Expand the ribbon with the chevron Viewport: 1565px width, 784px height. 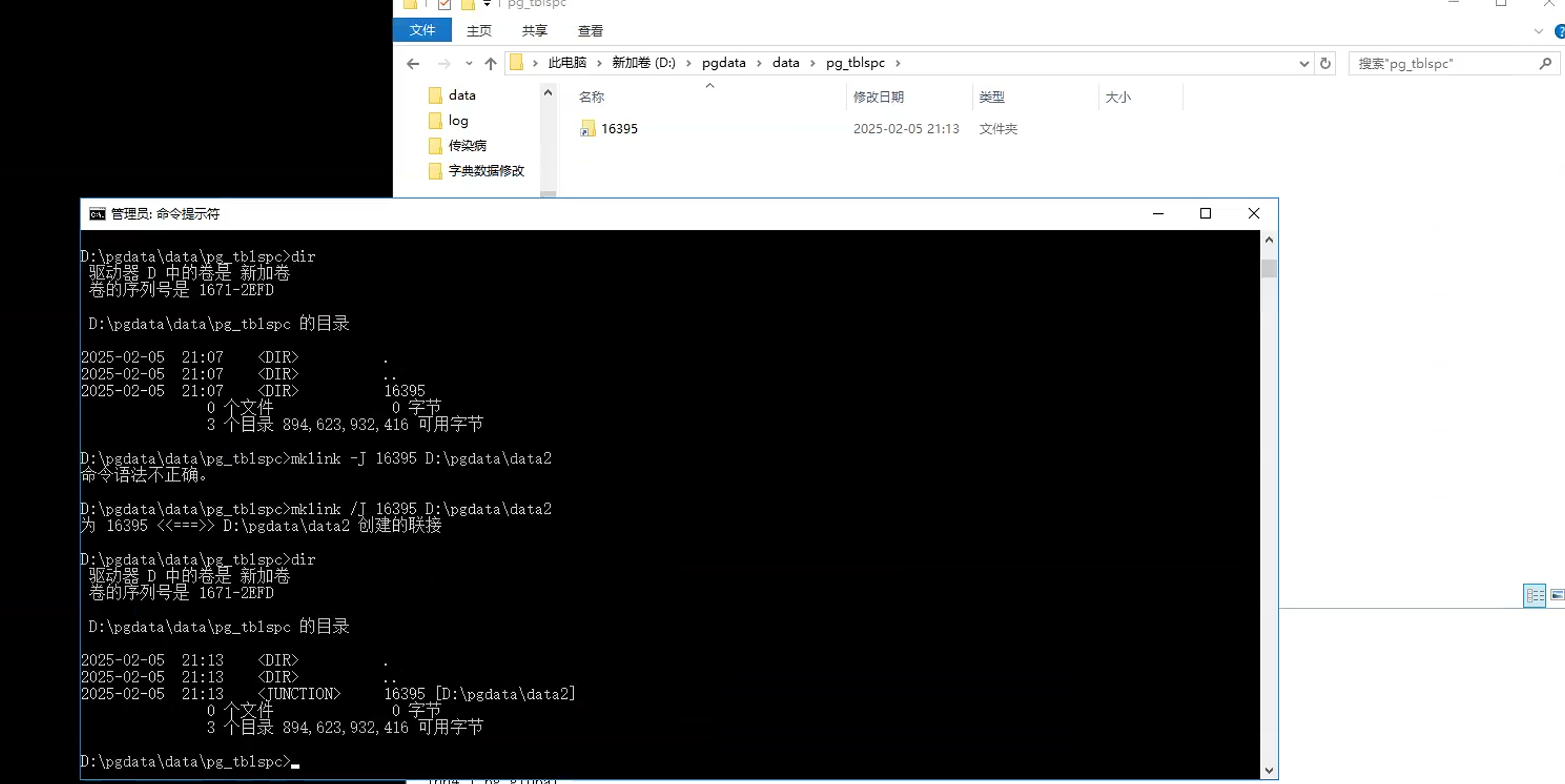pyautogui.click(x=1538, y=31)
